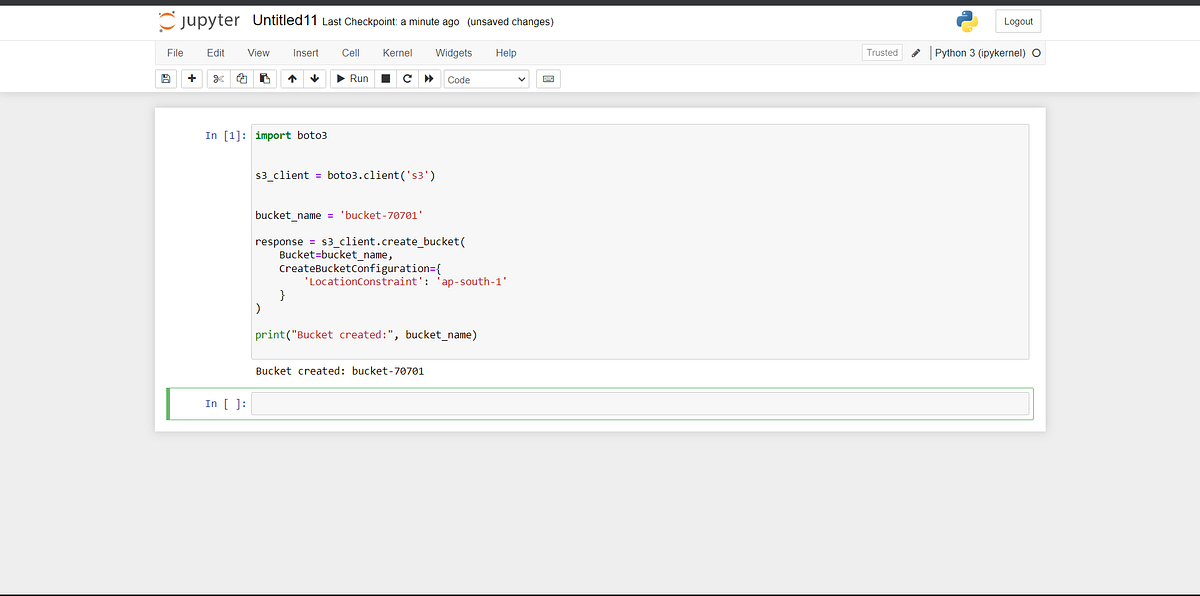Image resolution: width=1200 pixels, height=596 pixels.
Task: Click the Trusted notebook indicator
Action: tap(882, 52)
